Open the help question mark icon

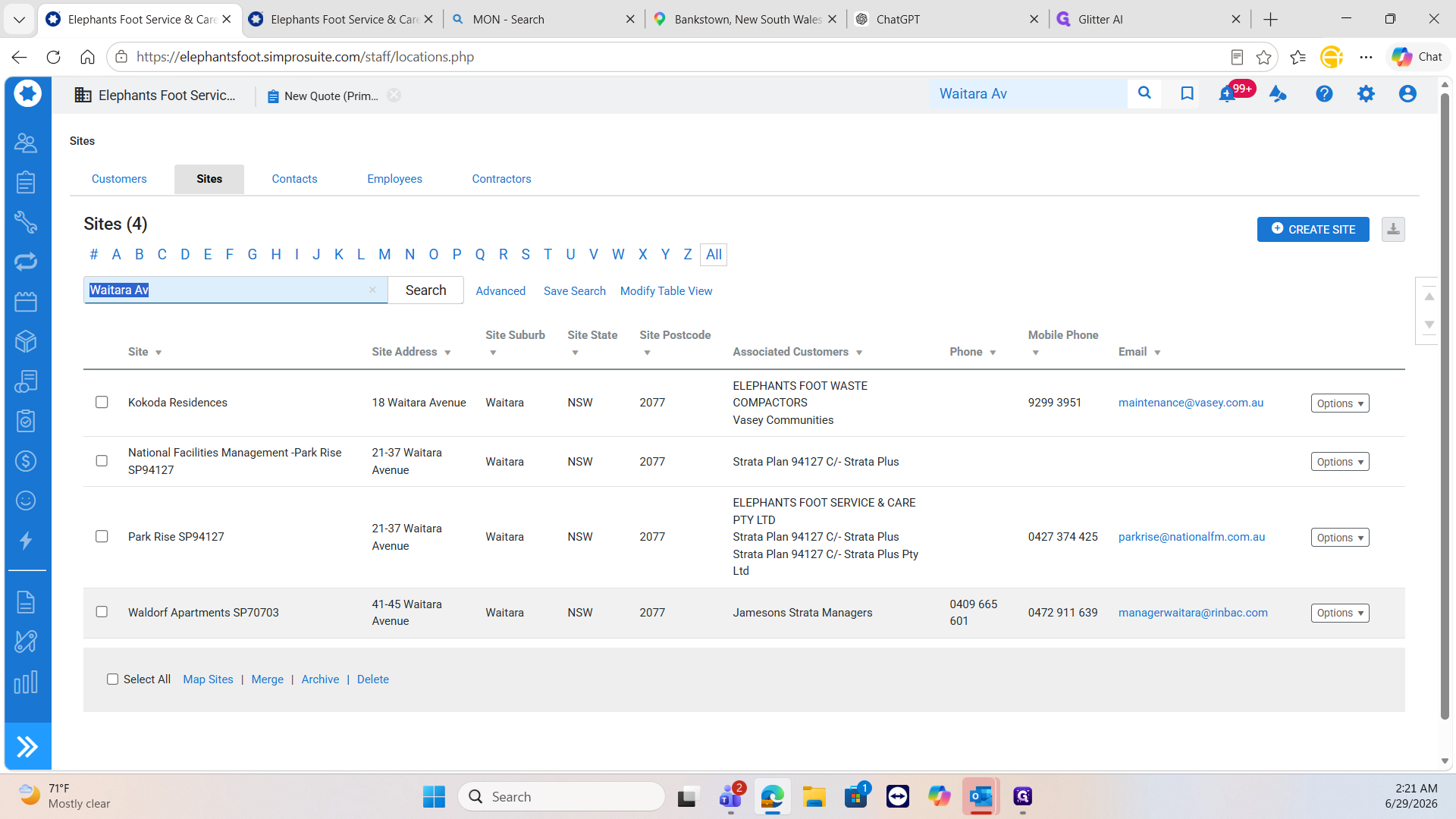(1324, 93)
